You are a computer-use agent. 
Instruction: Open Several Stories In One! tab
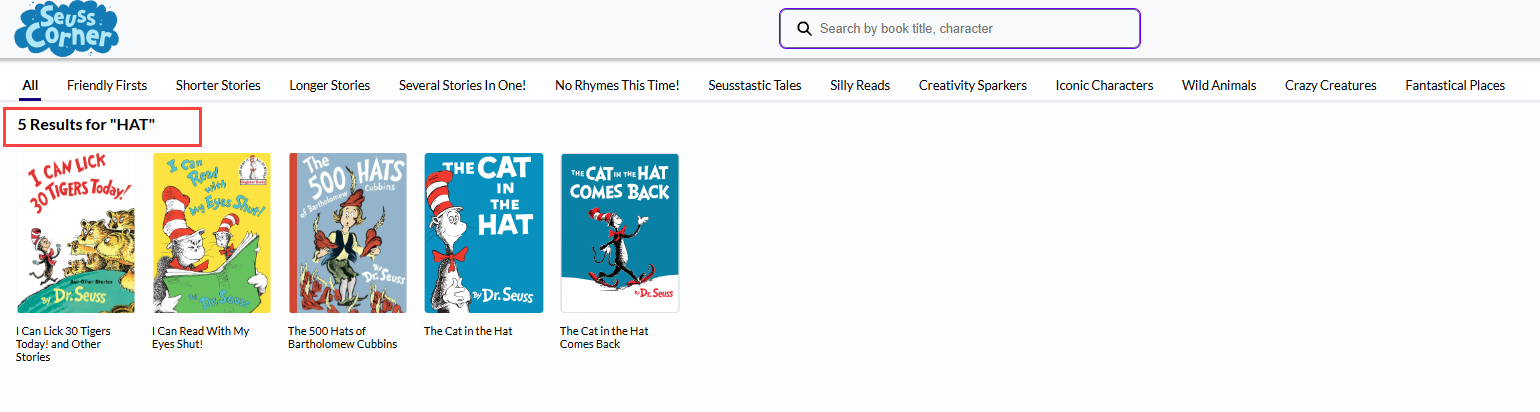[x=462, y=86]
